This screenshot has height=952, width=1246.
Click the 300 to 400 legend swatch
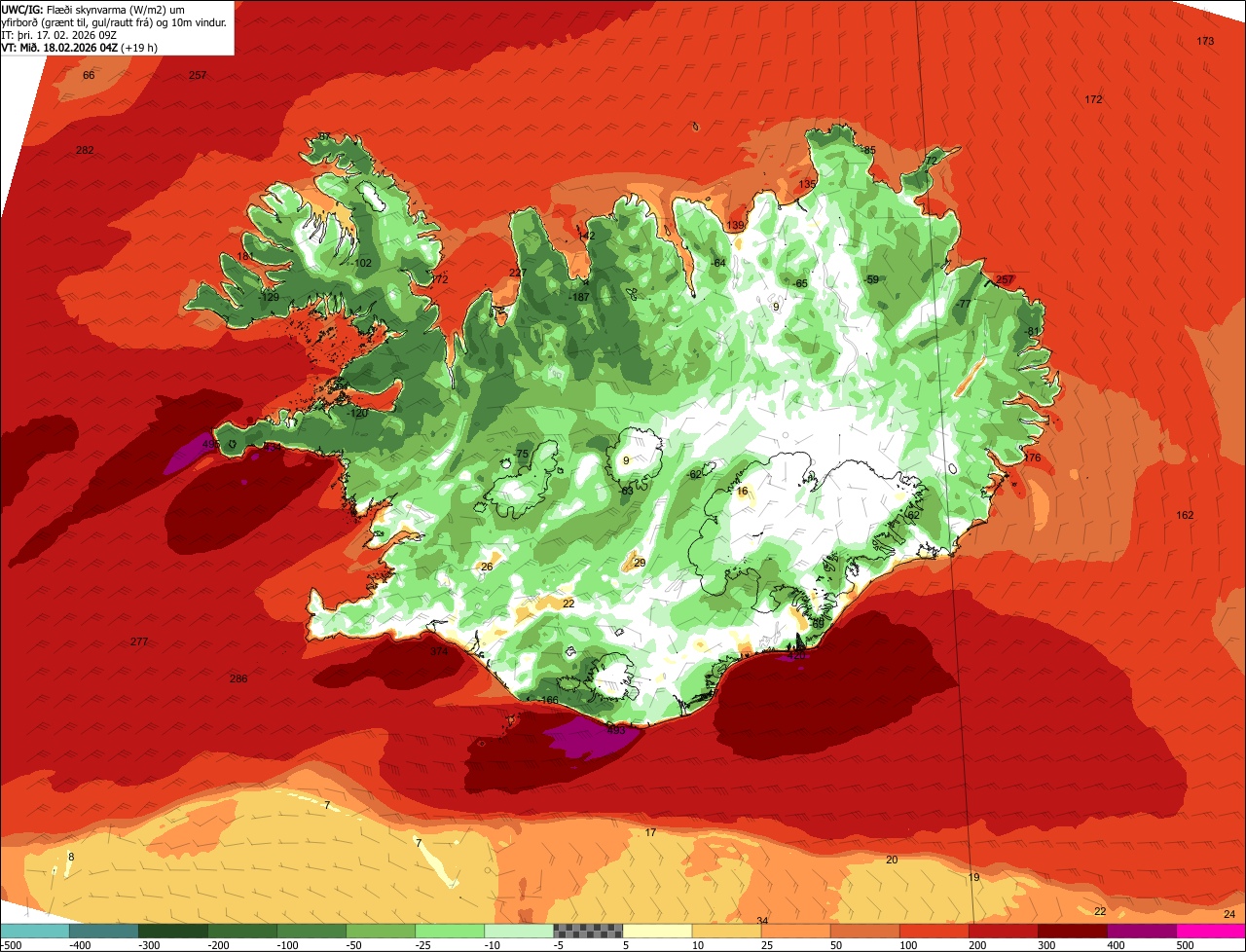(x=1071, y=931)
